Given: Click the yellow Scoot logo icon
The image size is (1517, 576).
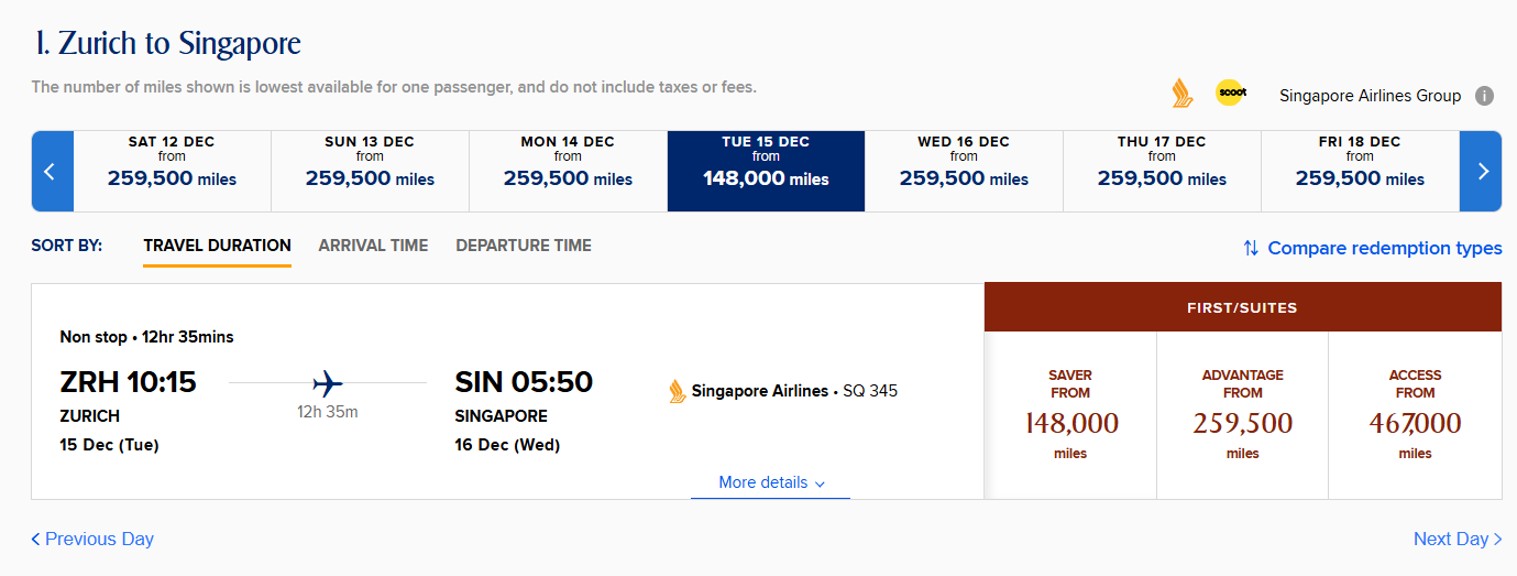Looking at the screenshot, I should tap(1230, 94).
